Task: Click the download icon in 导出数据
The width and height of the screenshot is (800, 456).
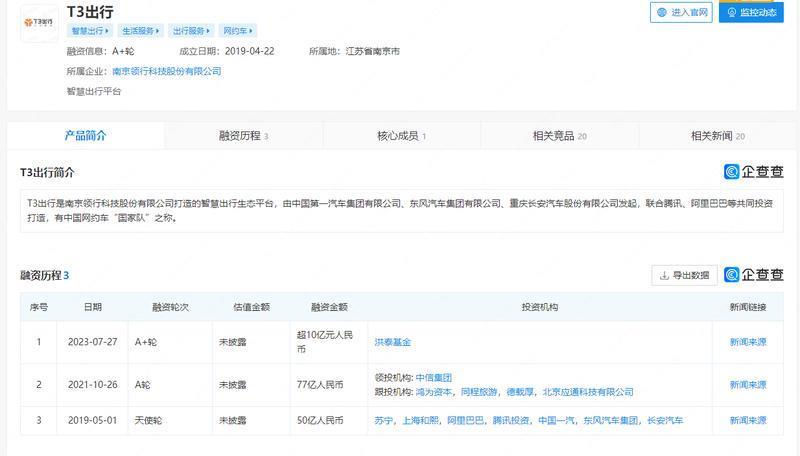Action: click(x=664, y=275)
